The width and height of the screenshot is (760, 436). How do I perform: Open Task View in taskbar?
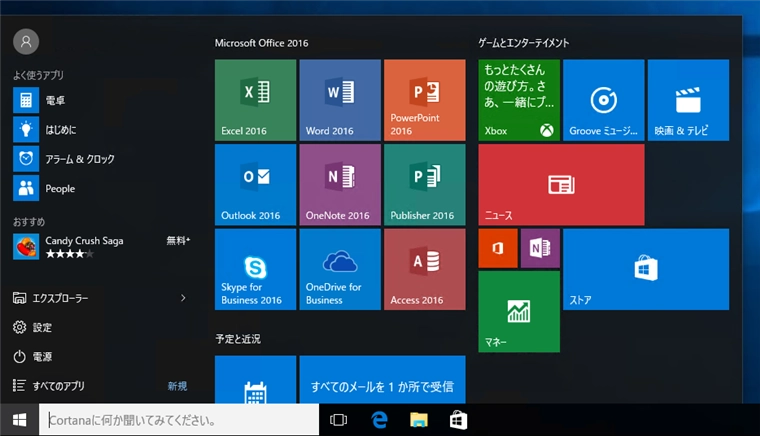coord(338,420)
